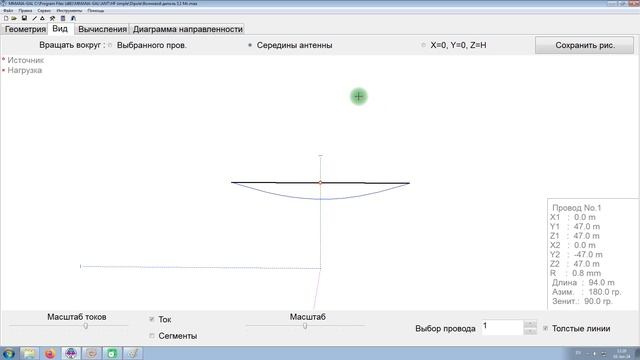Click the R : 0.8 mm value
Viewport: 640px width, 360px height.
pyautogui.click(x=576, y=273)
